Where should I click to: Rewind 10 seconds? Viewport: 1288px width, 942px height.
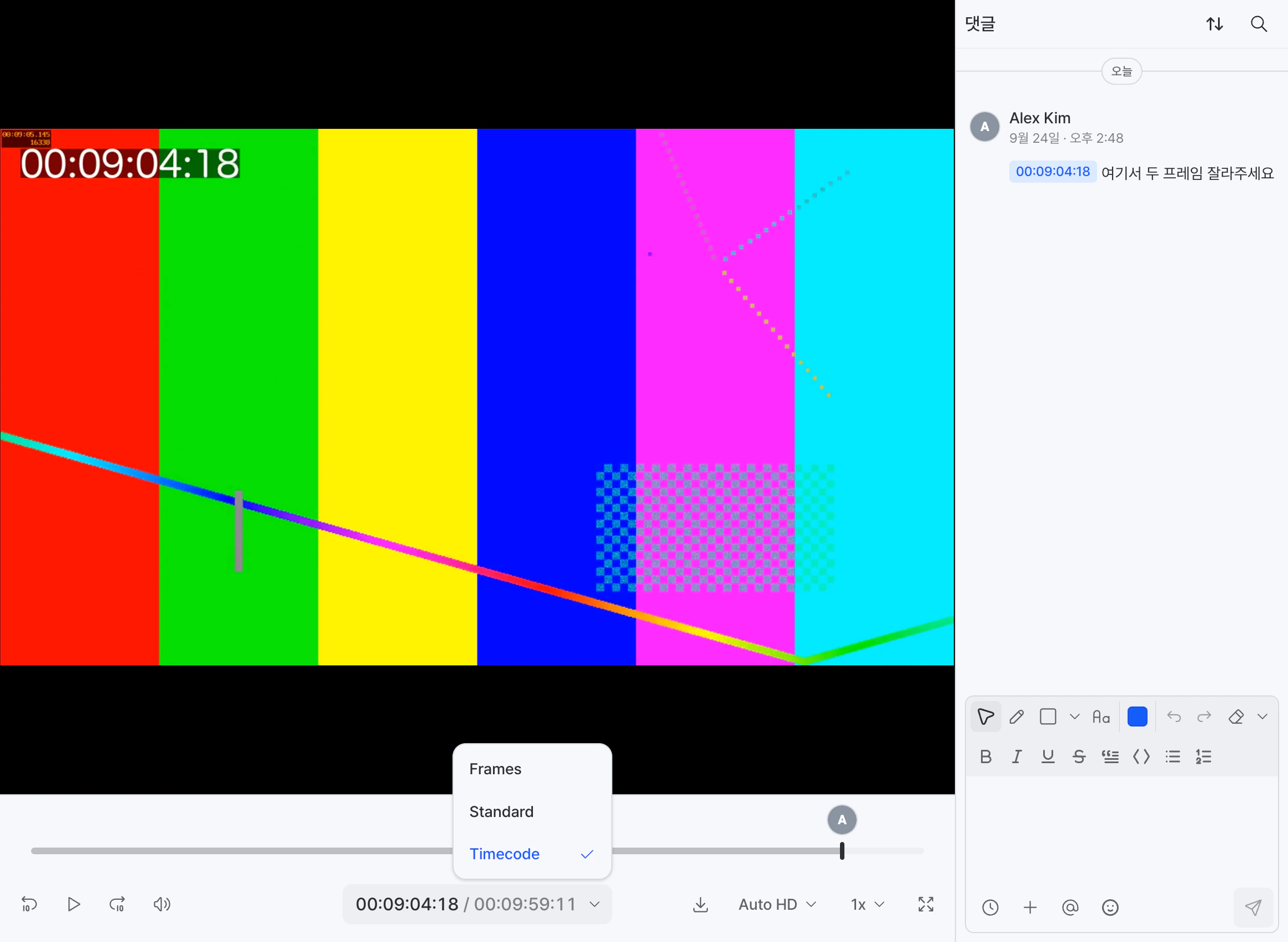tap(29, 904)
